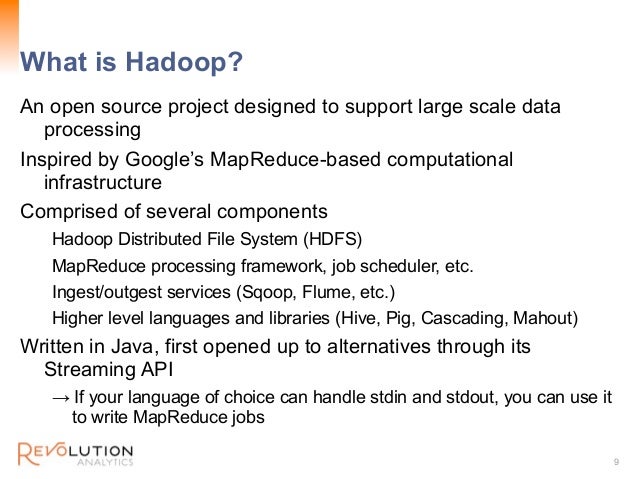Select the 'An open source project' line
The height and width of the screenshot is (479, 638).
click(291, 107)
